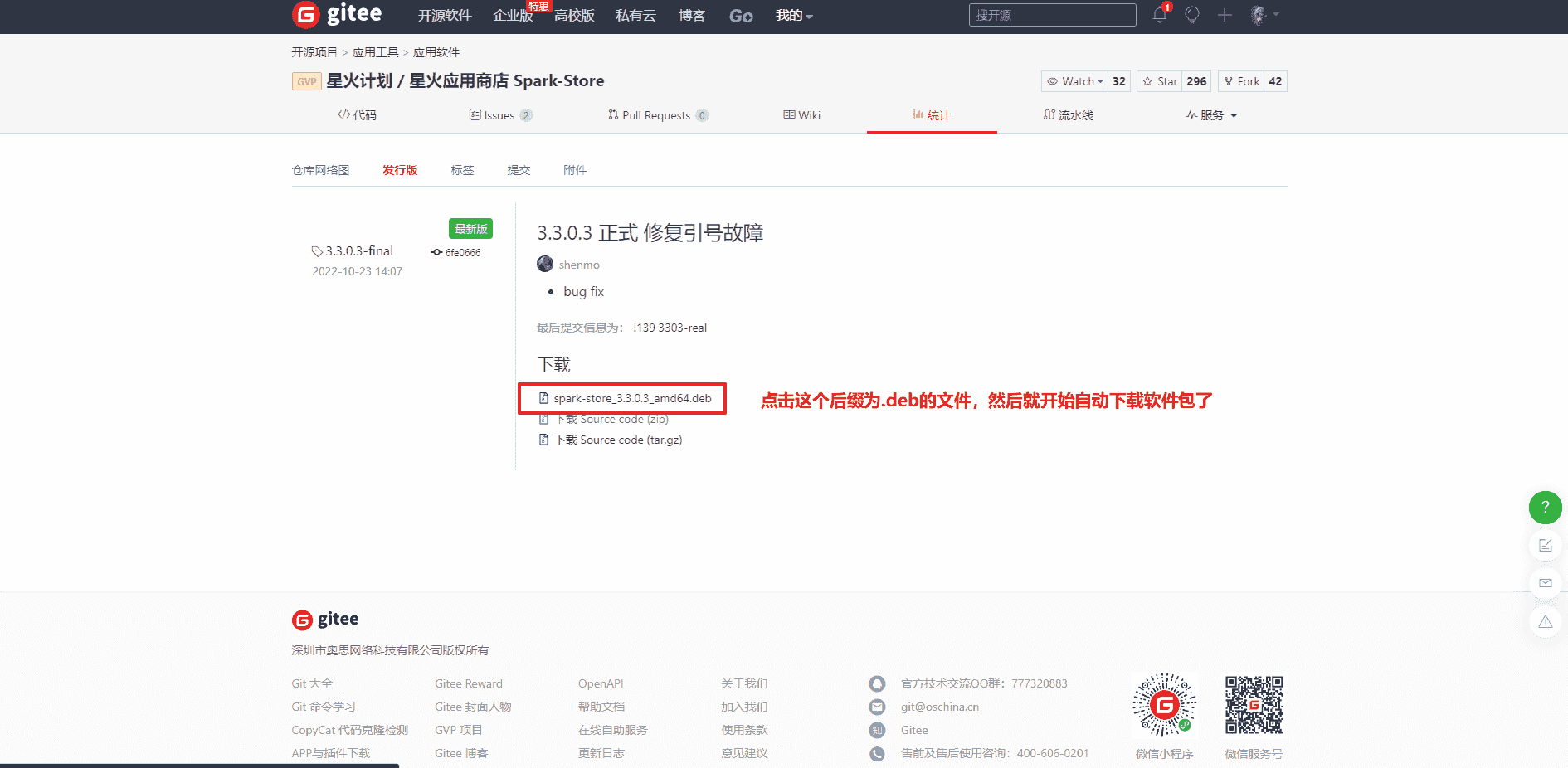Click the warning triangle report icon
The image size is (1568, 768).
(x=1545, y=622)
